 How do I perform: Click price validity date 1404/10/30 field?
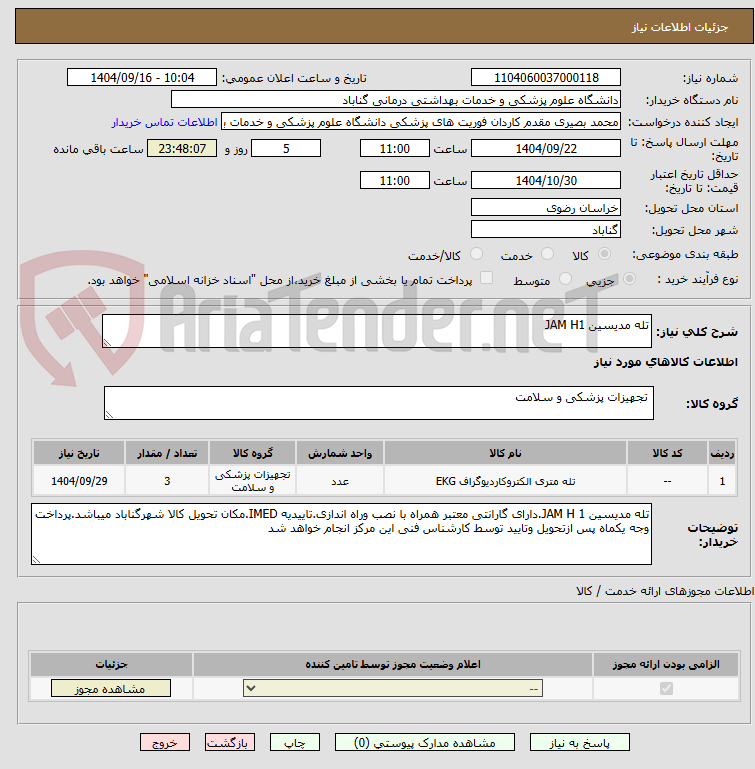546,180
